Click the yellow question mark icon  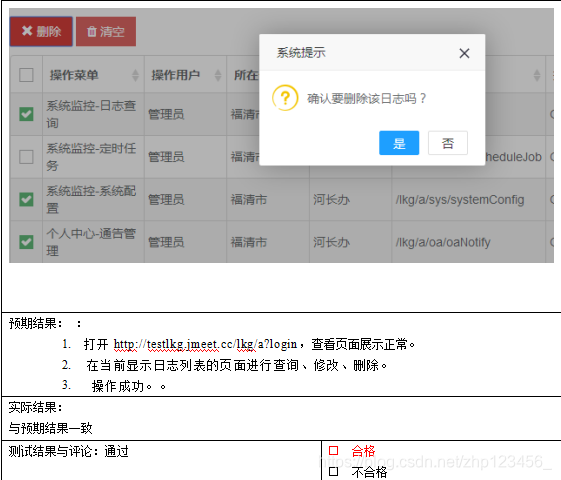tap(285, 98)
